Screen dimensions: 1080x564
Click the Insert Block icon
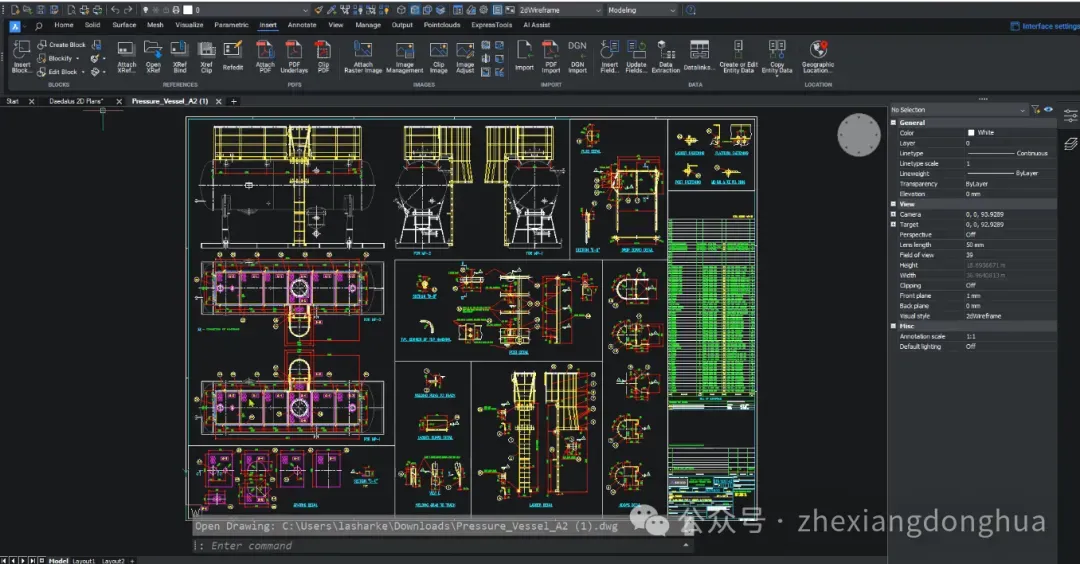22,49
